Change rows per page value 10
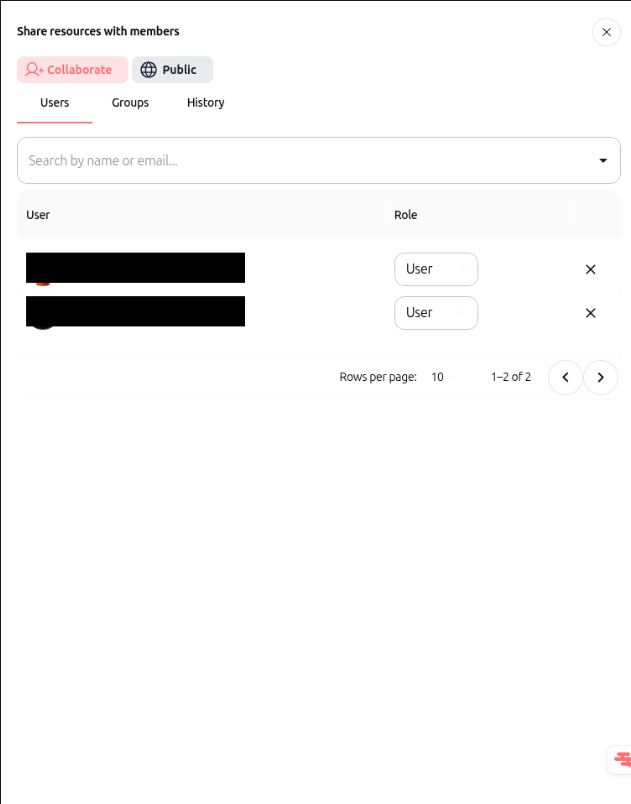The width and height of the screenshot is (631, 804). pyautogui.click(x=443, y=377)
